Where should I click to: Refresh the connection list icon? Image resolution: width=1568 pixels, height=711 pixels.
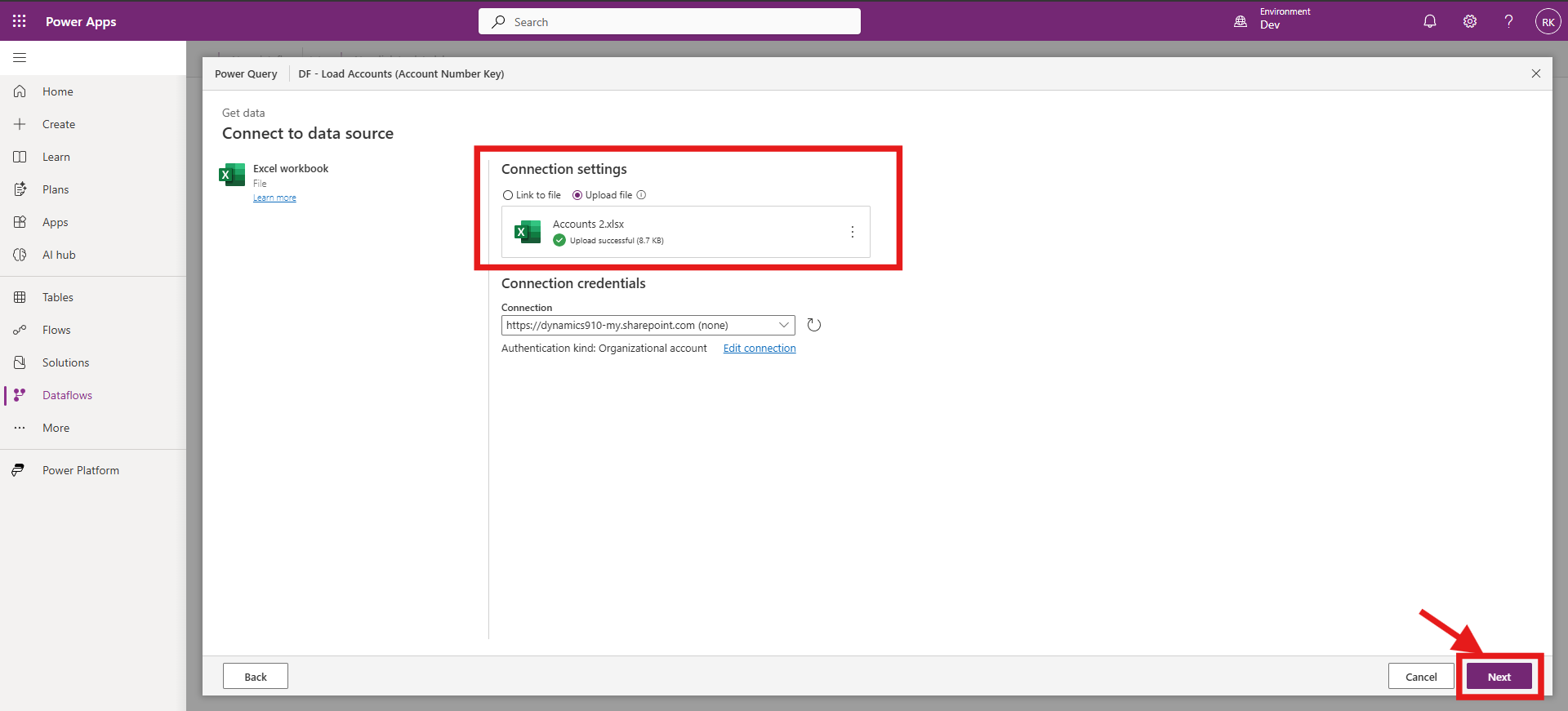pos(813,325)
